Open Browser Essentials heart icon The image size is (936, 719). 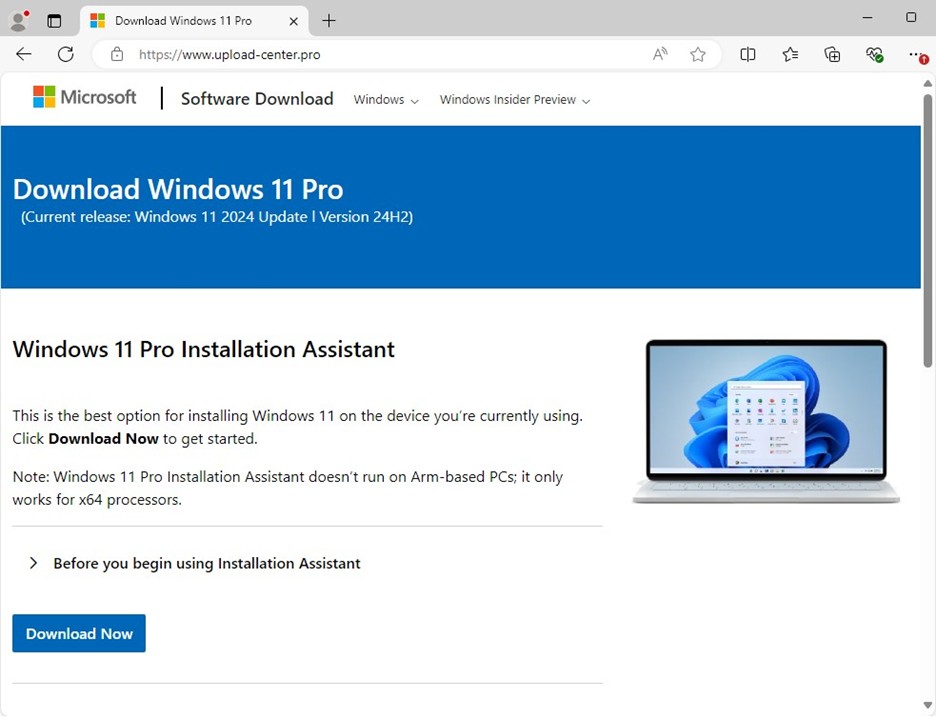[x=875, y=55]
